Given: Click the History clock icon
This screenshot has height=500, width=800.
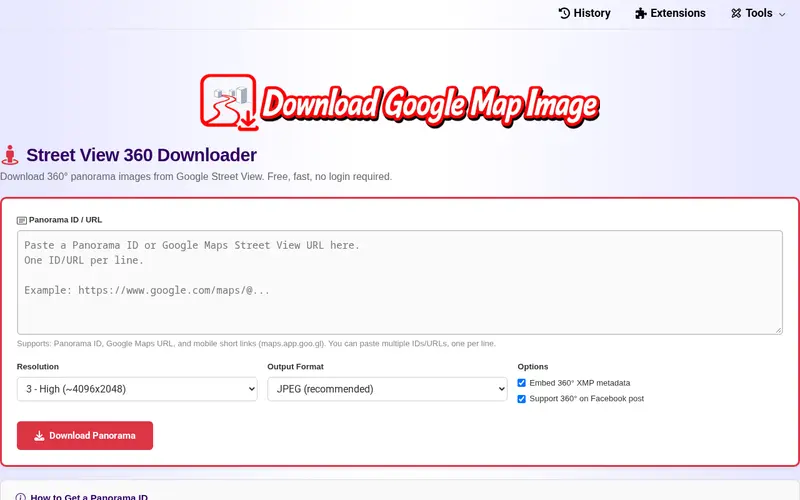Looking at the screenshot, I should [564, 13].
